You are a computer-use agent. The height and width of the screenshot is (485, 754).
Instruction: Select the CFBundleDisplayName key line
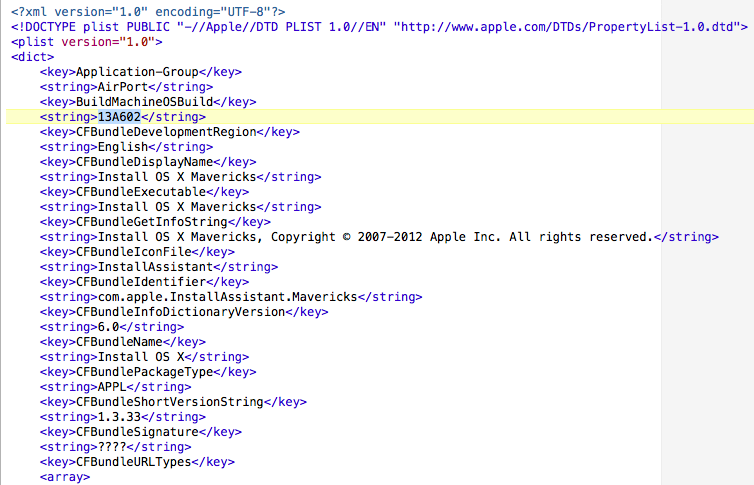pyautogui.click(x=148, y=162)
